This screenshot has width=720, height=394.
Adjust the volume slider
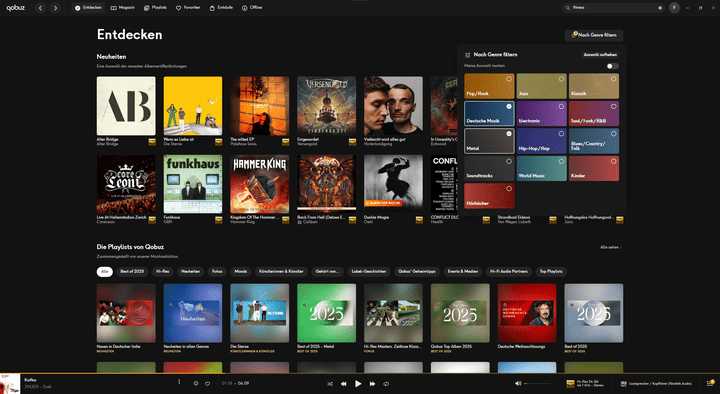coord(537,383)
